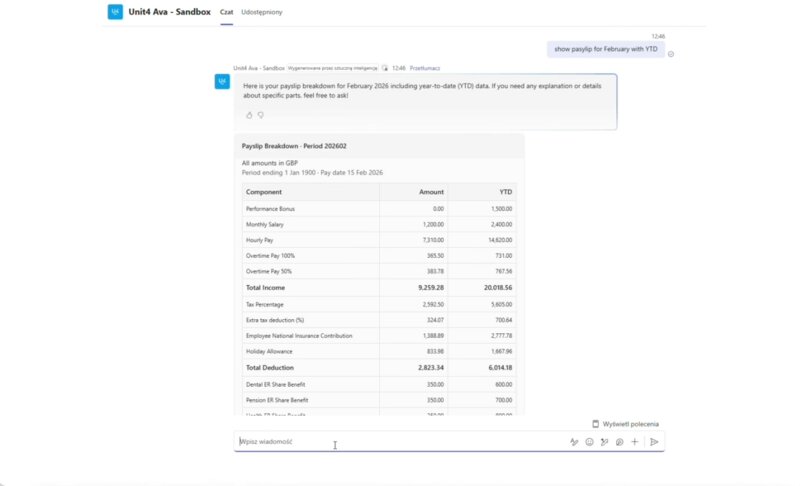The image size is (800, 486).
Task: Click the Payslip Breakdown - Period 202602 heading
Action: [x=294, y=146]
